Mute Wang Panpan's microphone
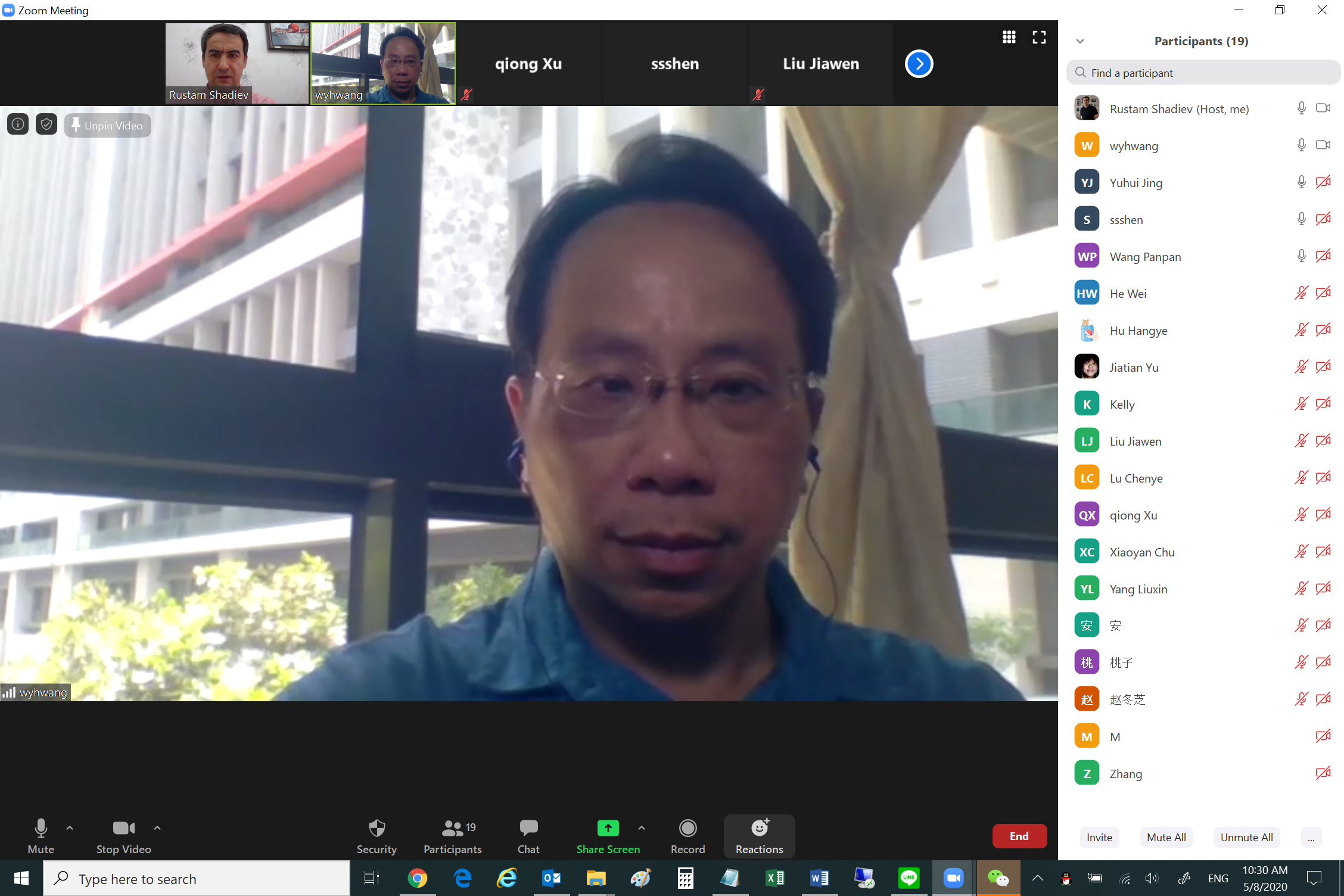 tap(1301, 256)
